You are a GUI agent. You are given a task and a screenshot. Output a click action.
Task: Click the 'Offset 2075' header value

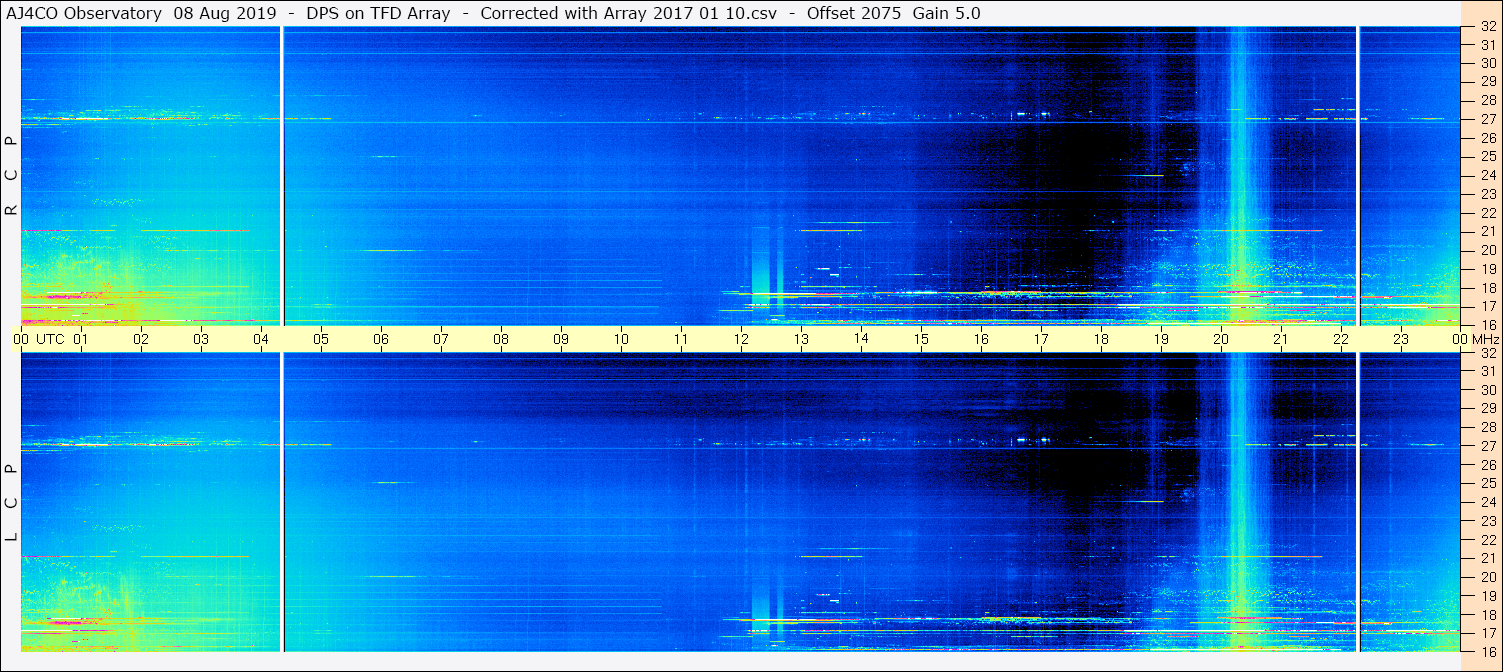(x=855, y=14)
